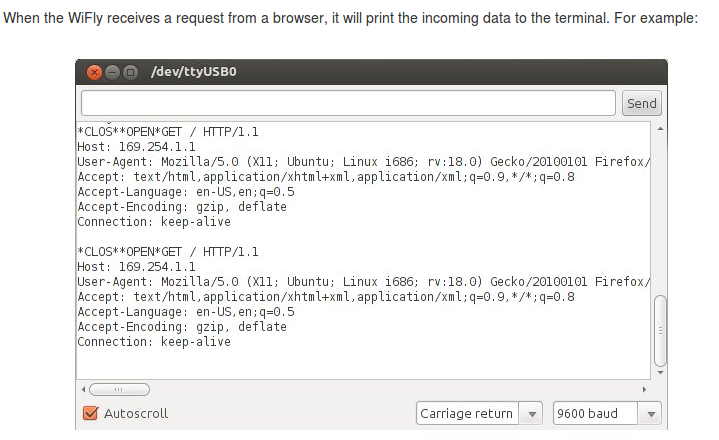Click the /dev/ttyUSB0 title bar text

(193, 72)
